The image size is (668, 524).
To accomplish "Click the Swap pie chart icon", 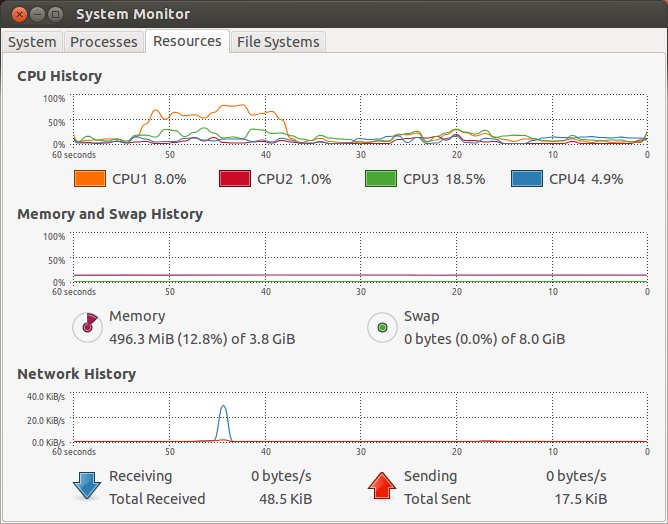I will click(x=382, y=327).
